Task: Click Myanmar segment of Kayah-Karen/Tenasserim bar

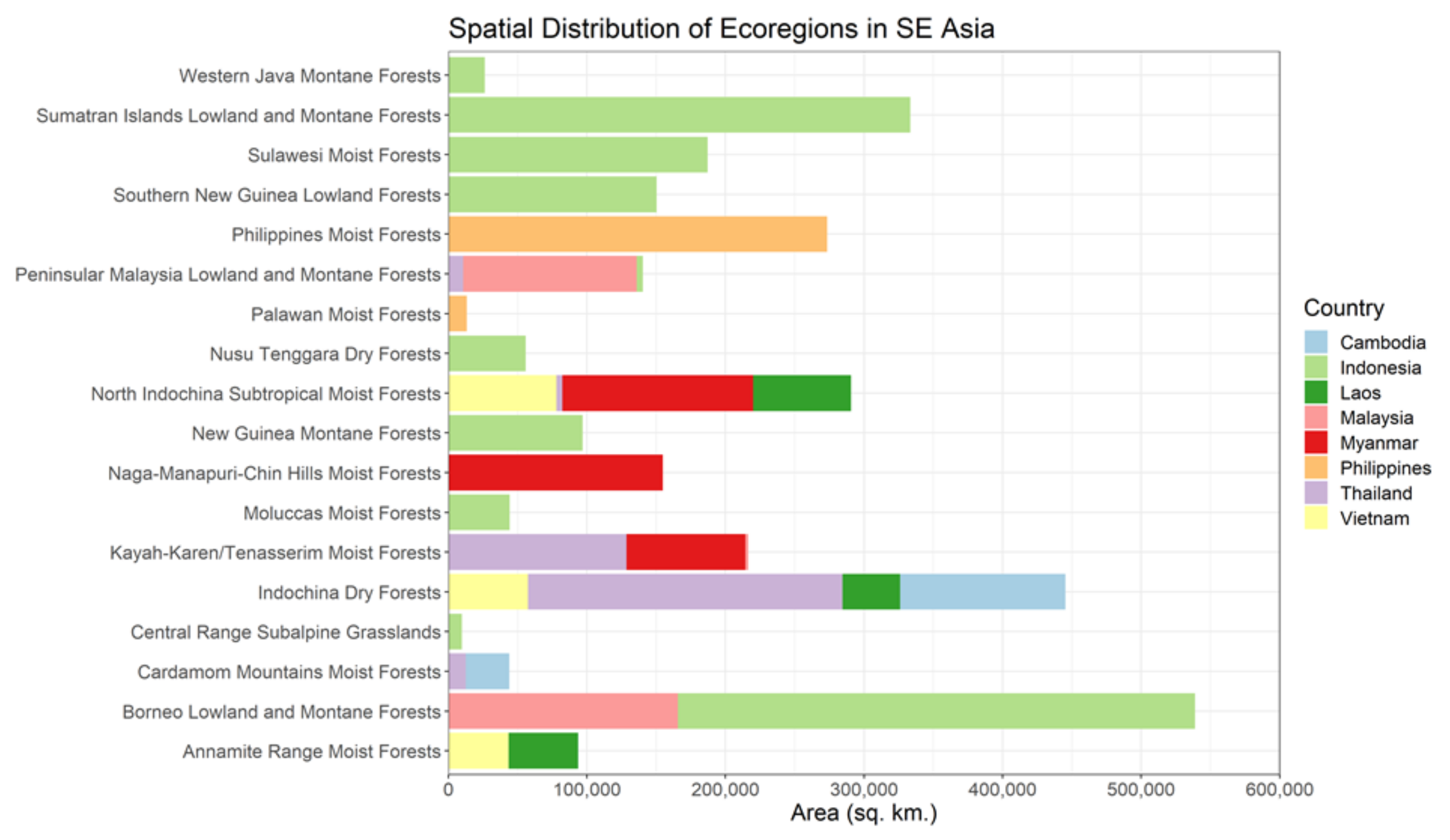Action: (685, 552)
